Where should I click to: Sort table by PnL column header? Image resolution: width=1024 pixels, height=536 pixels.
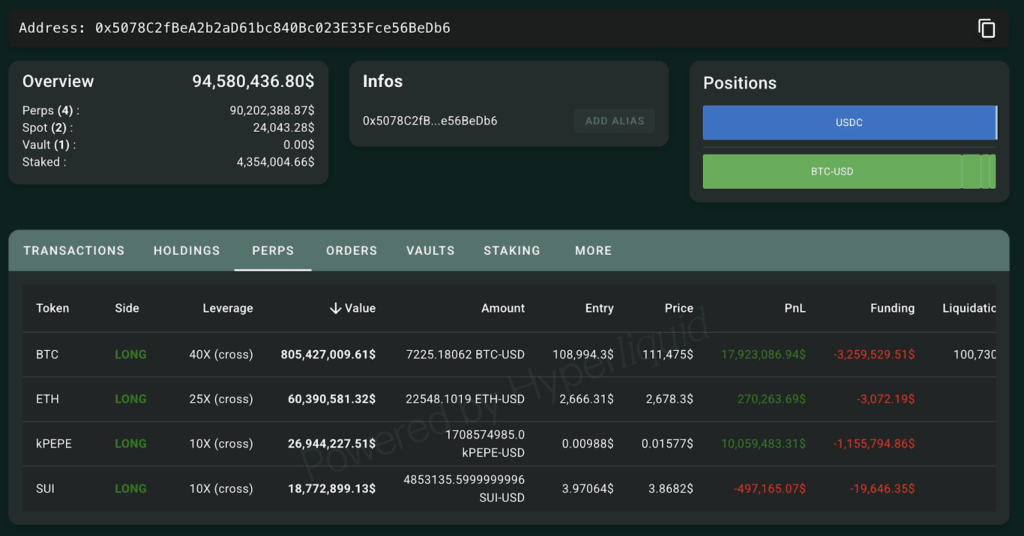coord(794,308)
